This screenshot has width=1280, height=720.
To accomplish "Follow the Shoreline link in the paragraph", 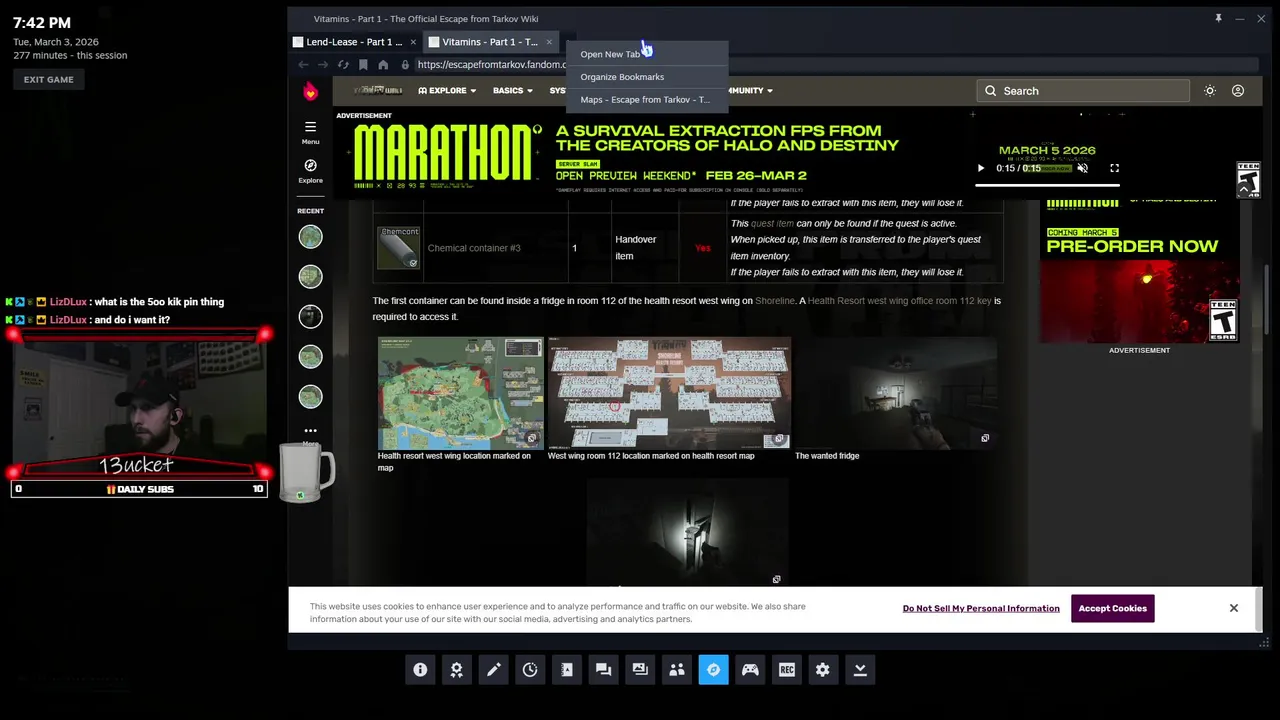I will point(775,301).
